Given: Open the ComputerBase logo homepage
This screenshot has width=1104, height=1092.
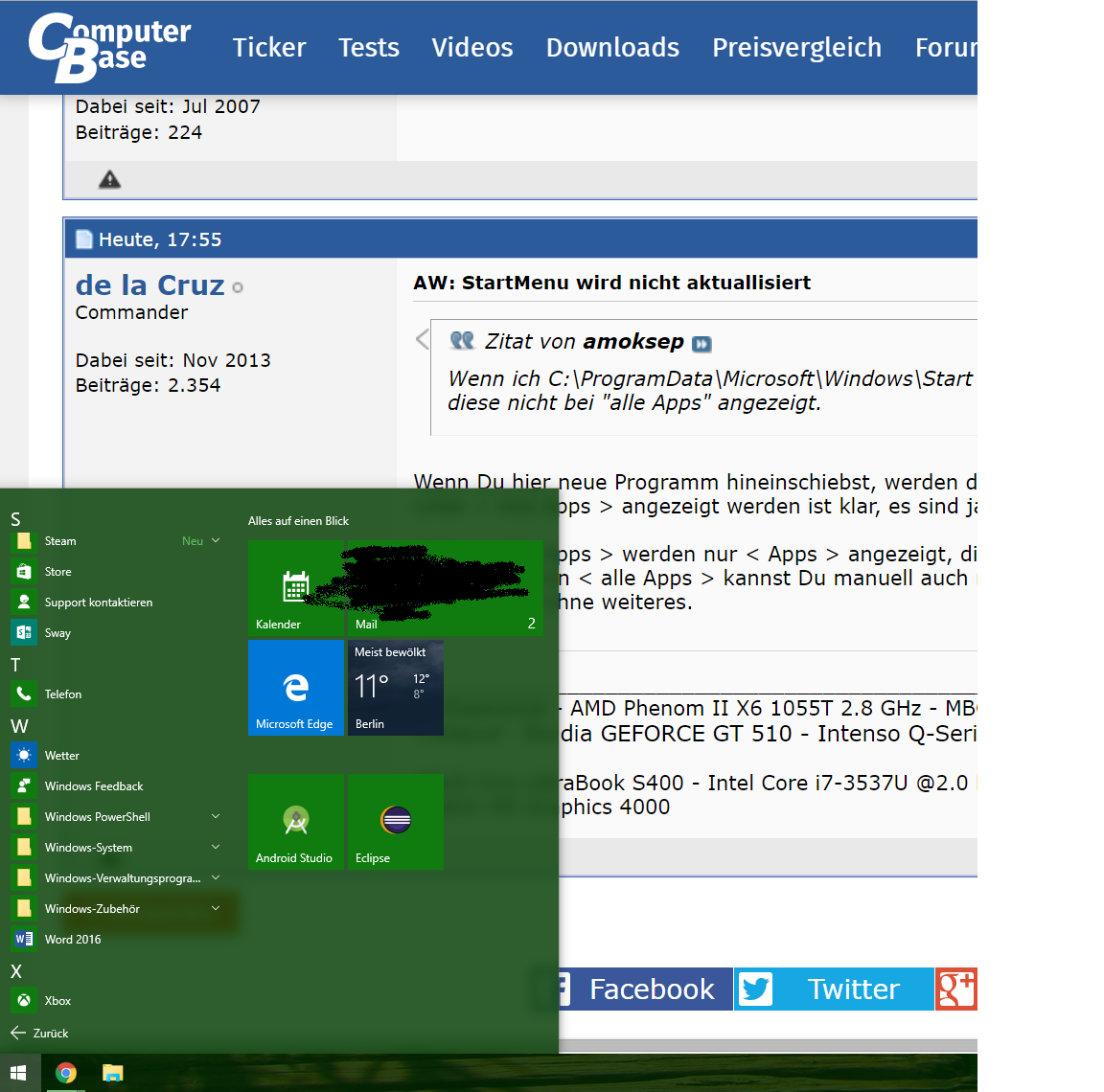Looking at the screenshot, I should pyautogui.click(x=109, y=47).
